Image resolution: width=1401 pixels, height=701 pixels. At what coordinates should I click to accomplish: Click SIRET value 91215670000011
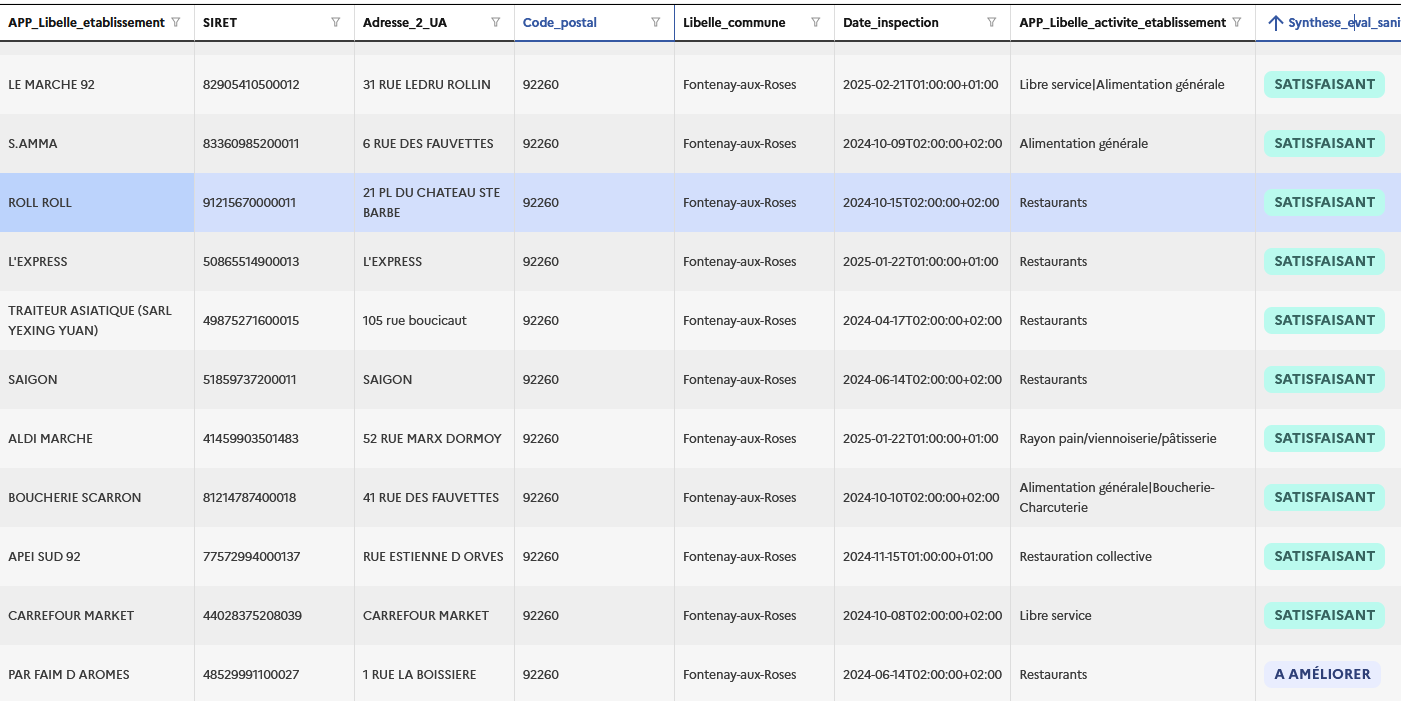tap(249, 202)
